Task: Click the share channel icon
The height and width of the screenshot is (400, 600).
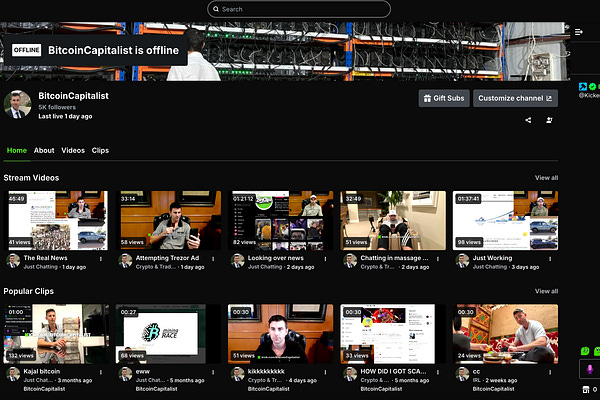Action: coord(528,120)
